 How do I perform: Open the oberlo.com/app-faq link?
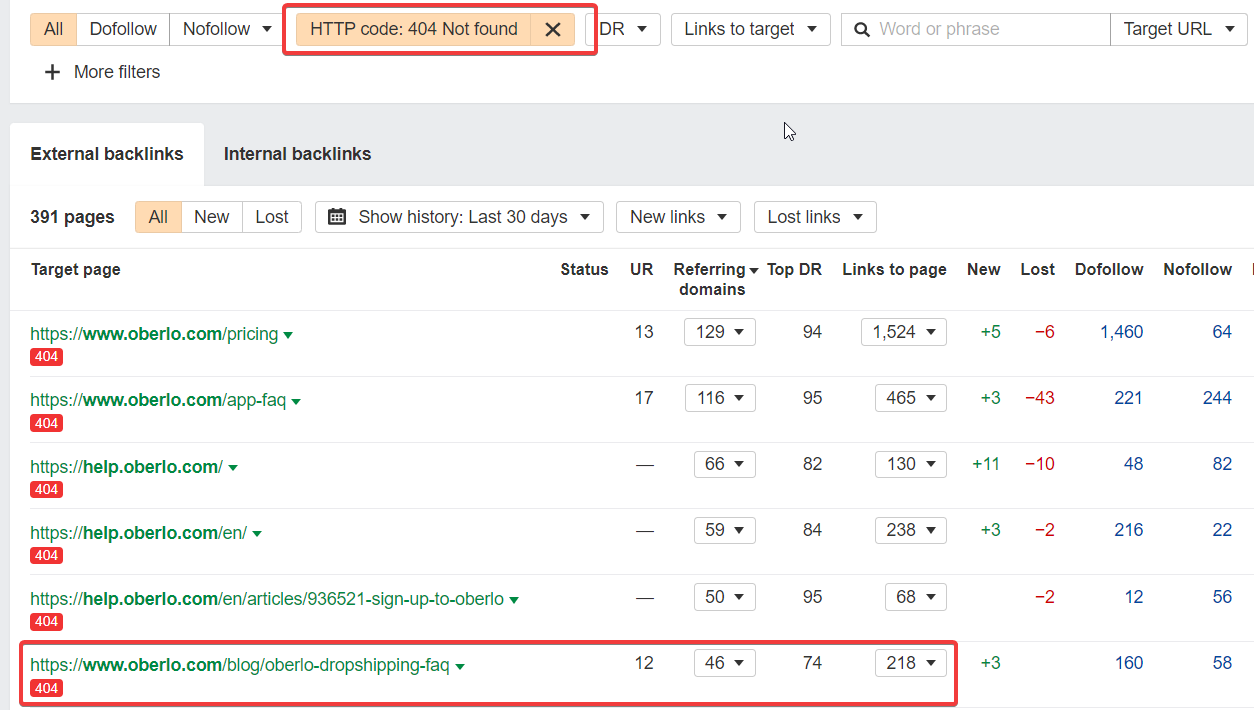point(158,400)
